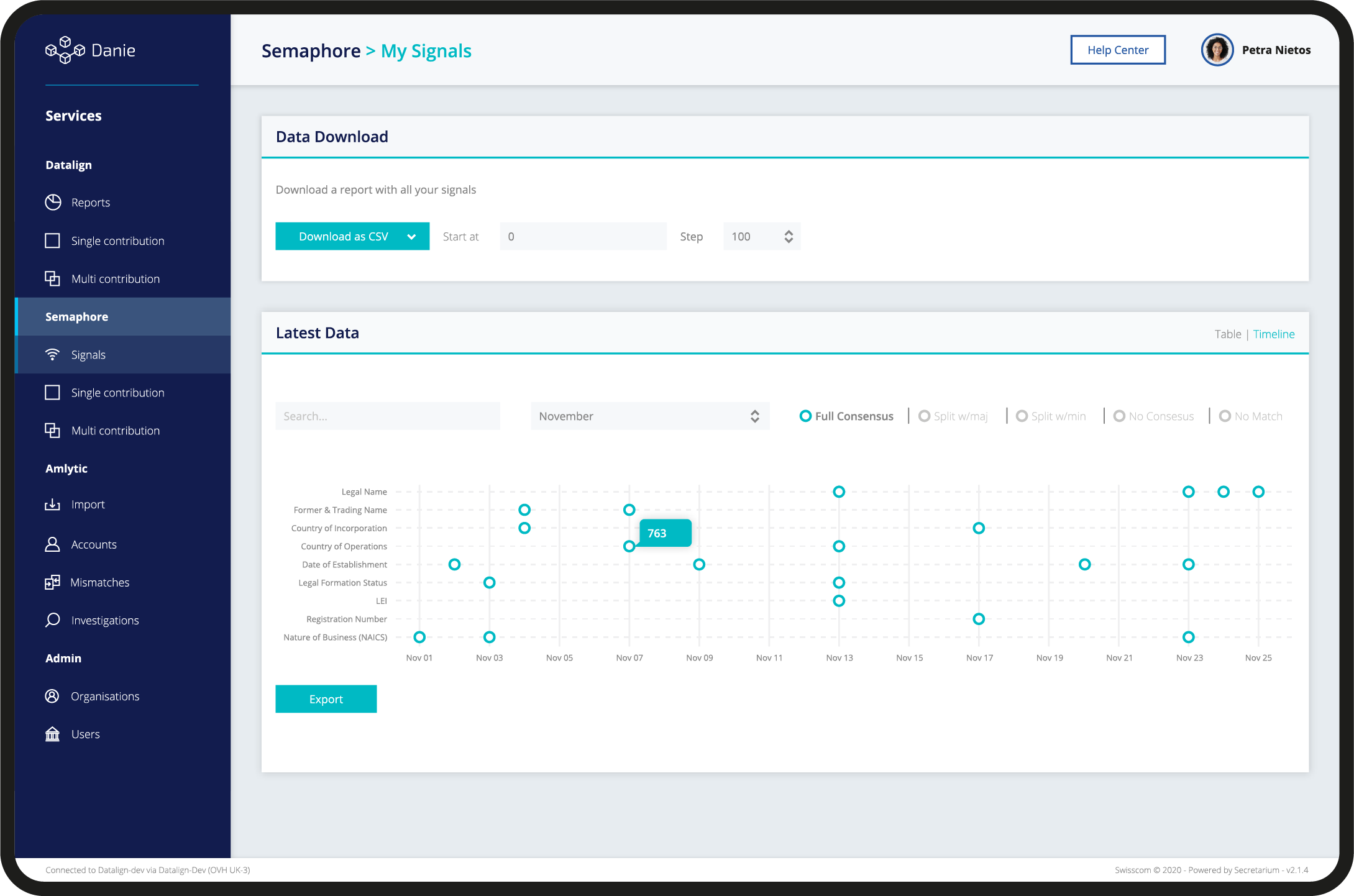Enable the No Match radio filter
The height and width of the screenshot is (896, 1354).
[x=1225, y=416]
